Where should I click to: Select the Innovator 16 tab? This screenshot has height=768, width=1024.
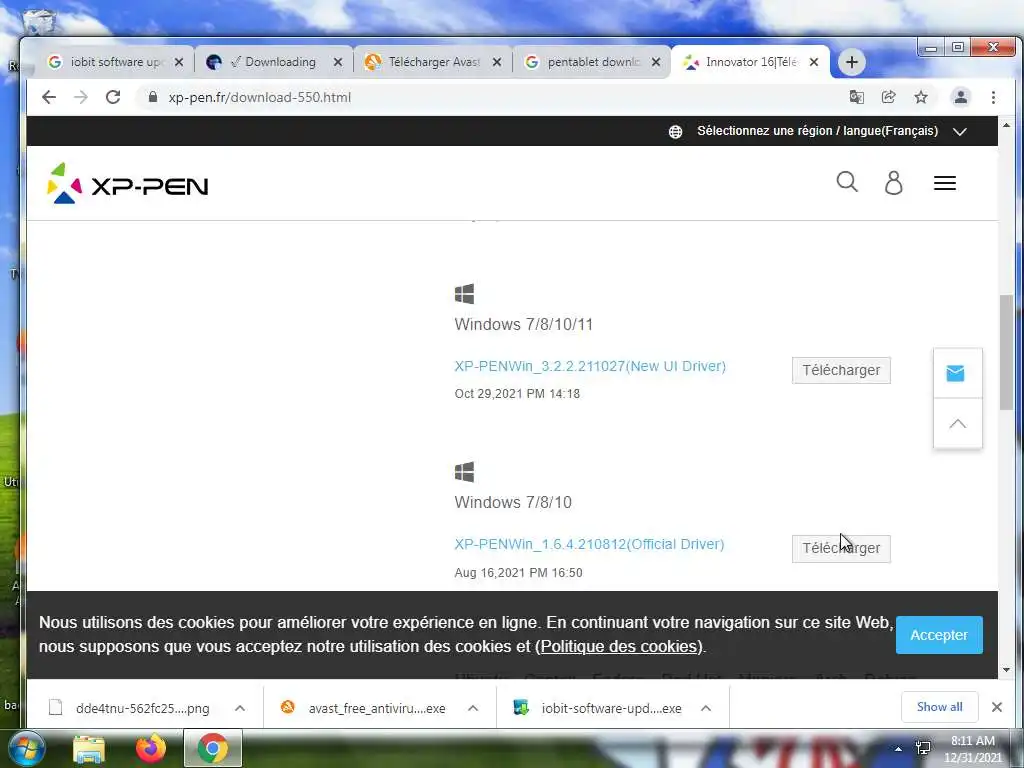(x=750, y=62)
